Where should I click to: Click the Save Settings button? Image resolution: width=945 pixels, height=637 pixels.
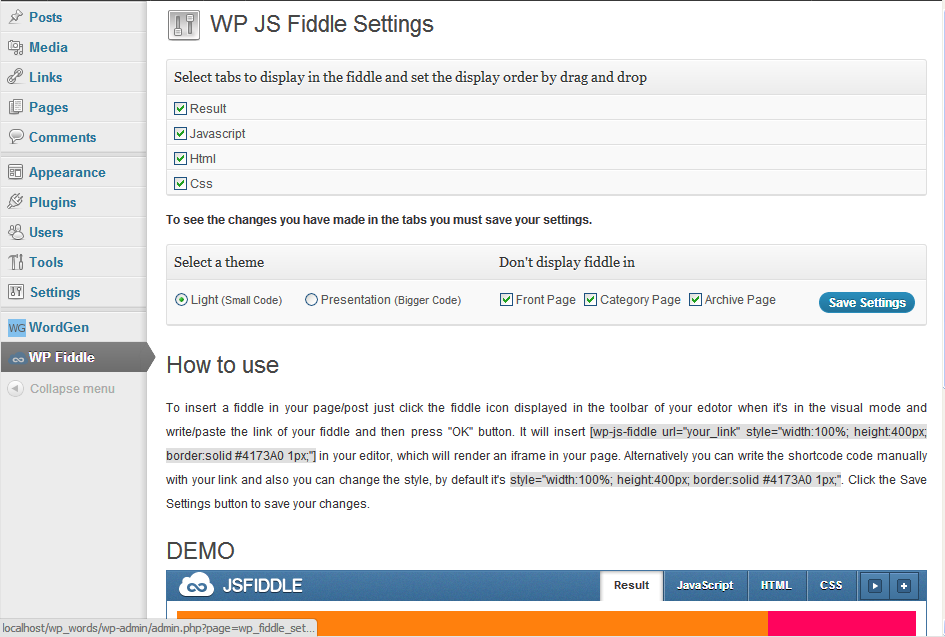point(867,303)
